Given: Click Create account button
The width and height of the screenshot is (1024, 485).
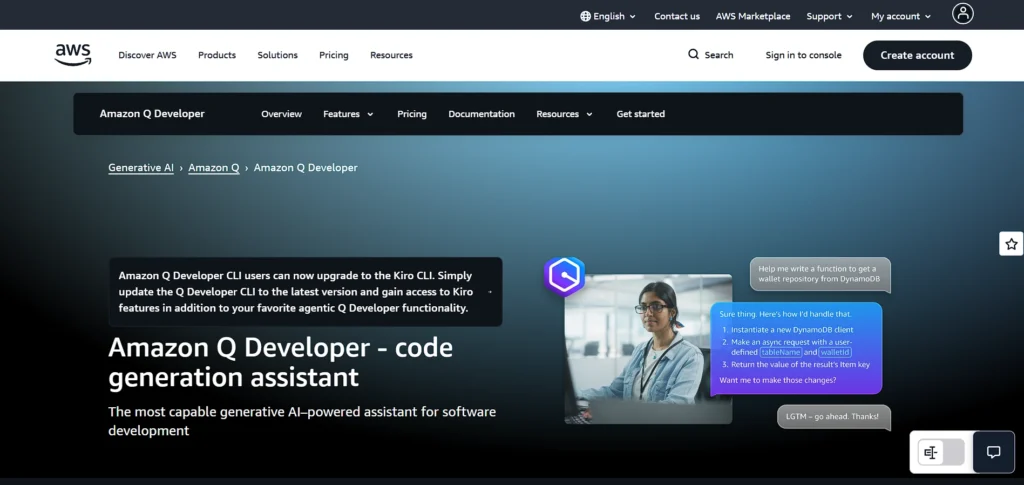Looking at the screenshot, I should pyautogui.click(x=917, y=55).
